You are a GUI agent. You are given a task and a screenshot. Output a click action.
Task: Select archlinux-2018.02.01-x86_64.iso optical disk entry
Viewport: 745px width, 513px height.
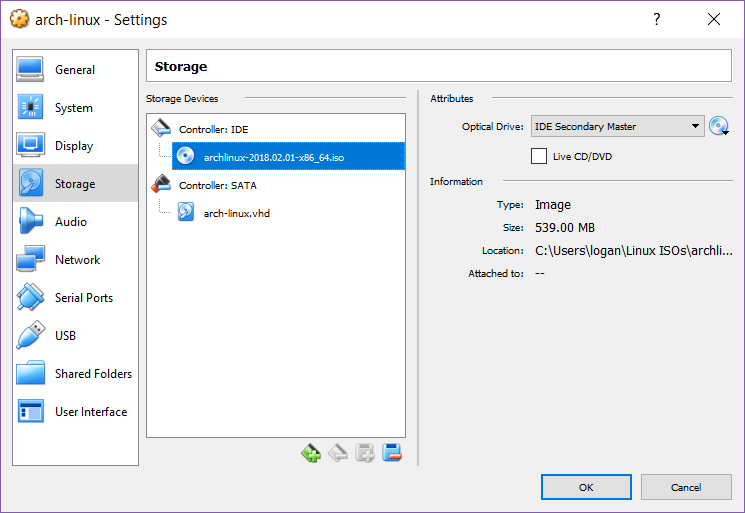tap(288, 156)
